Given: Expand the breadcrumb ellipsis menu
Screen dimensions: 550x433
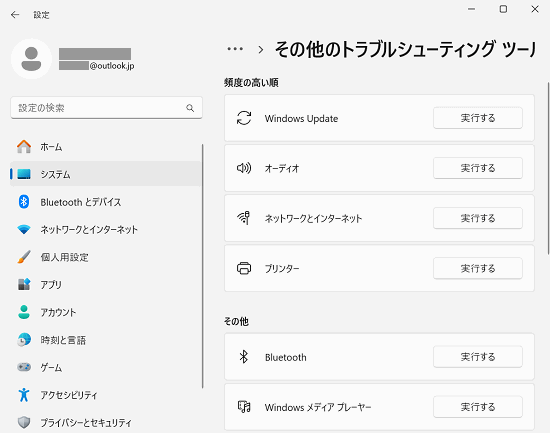Looking at the screenshot, I should tap(235, 49).
